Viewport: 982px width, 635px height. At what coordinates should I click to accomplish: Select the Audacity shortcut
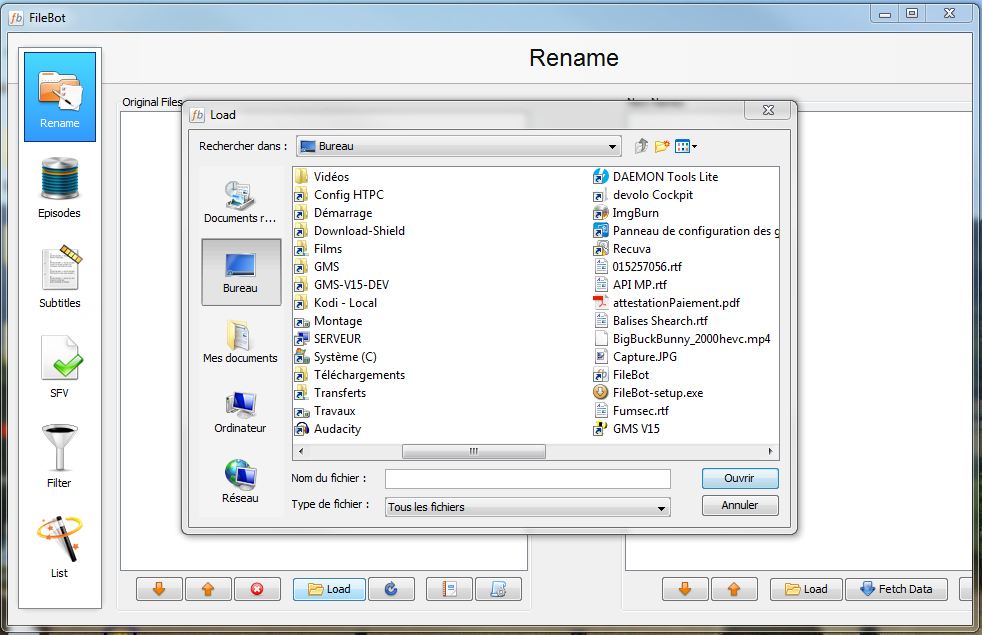pos(328,430)
